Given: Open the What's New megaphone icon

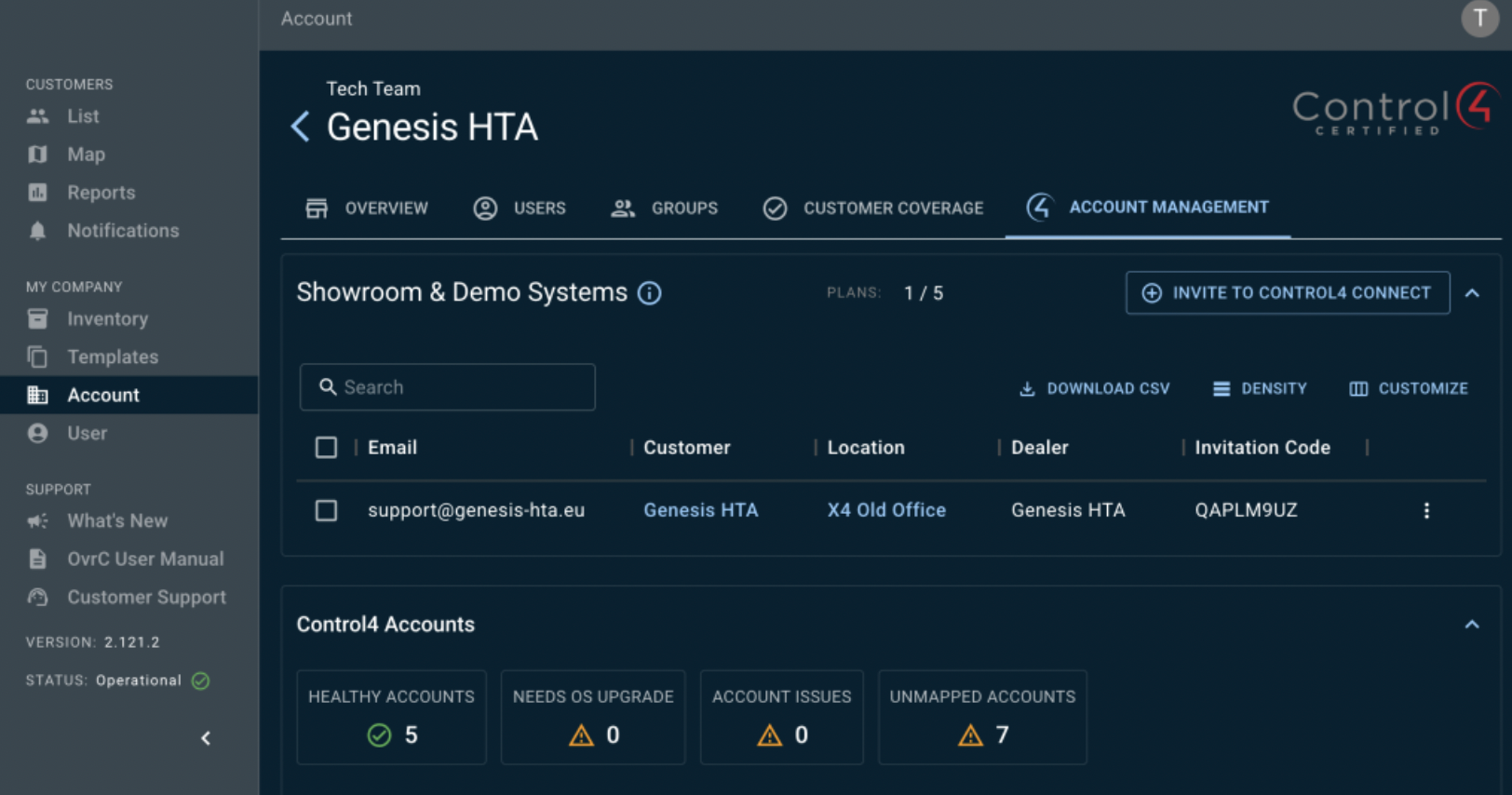Looking at the screenshot, I should click(37, 521).
